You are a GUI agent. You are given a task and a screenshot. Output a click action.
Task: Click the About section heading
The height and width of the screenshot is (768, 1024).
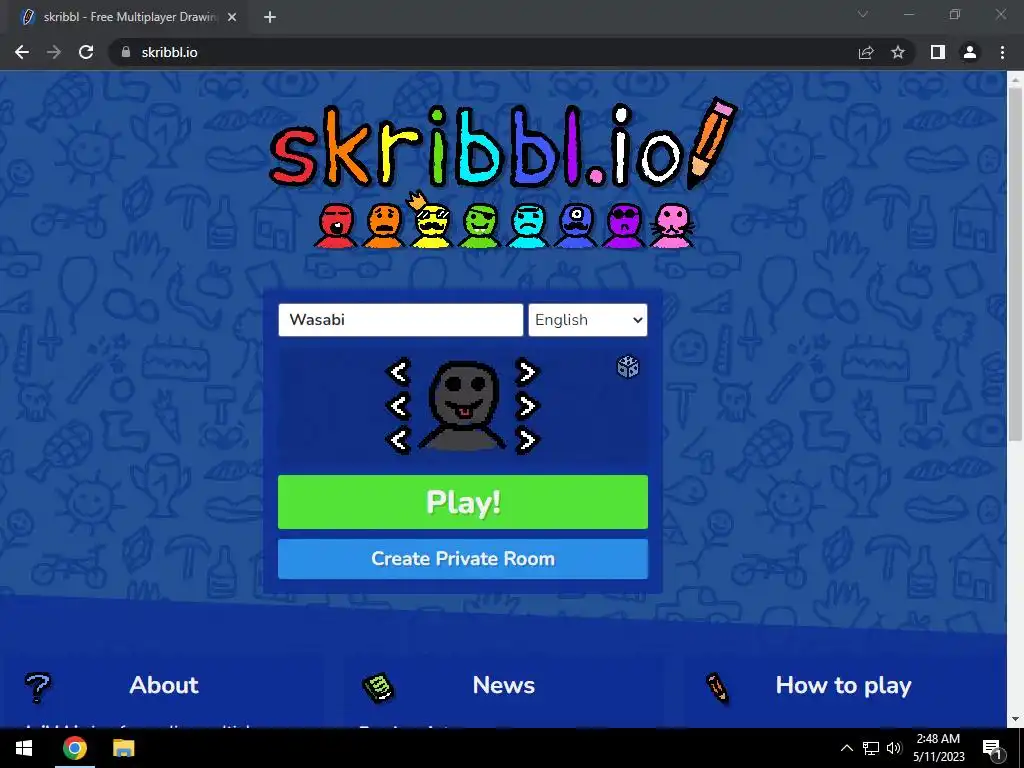tap(164, 685)
